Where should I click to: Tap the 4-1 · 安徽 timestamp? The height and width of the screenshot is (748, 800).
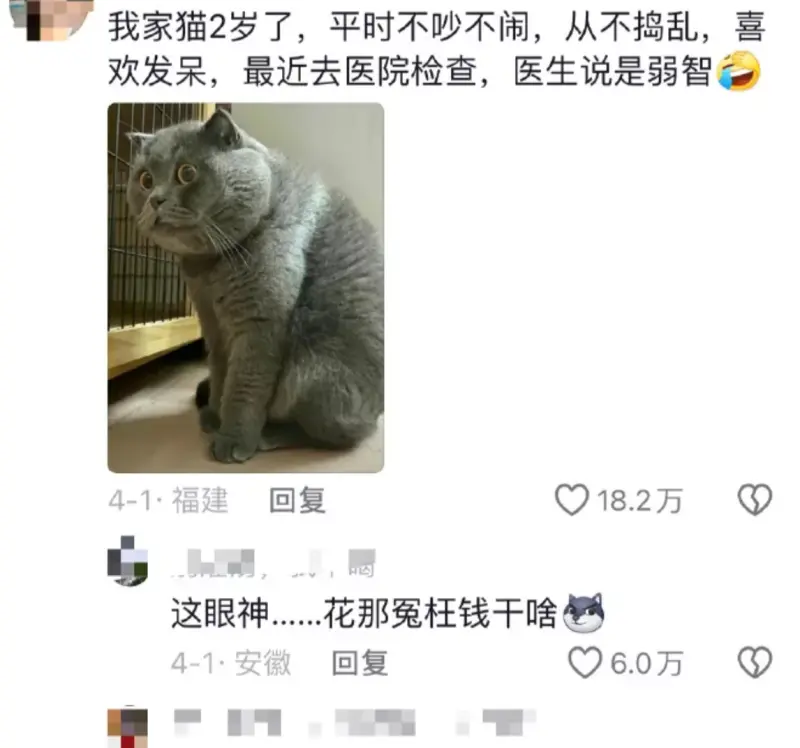coord(231,663)
